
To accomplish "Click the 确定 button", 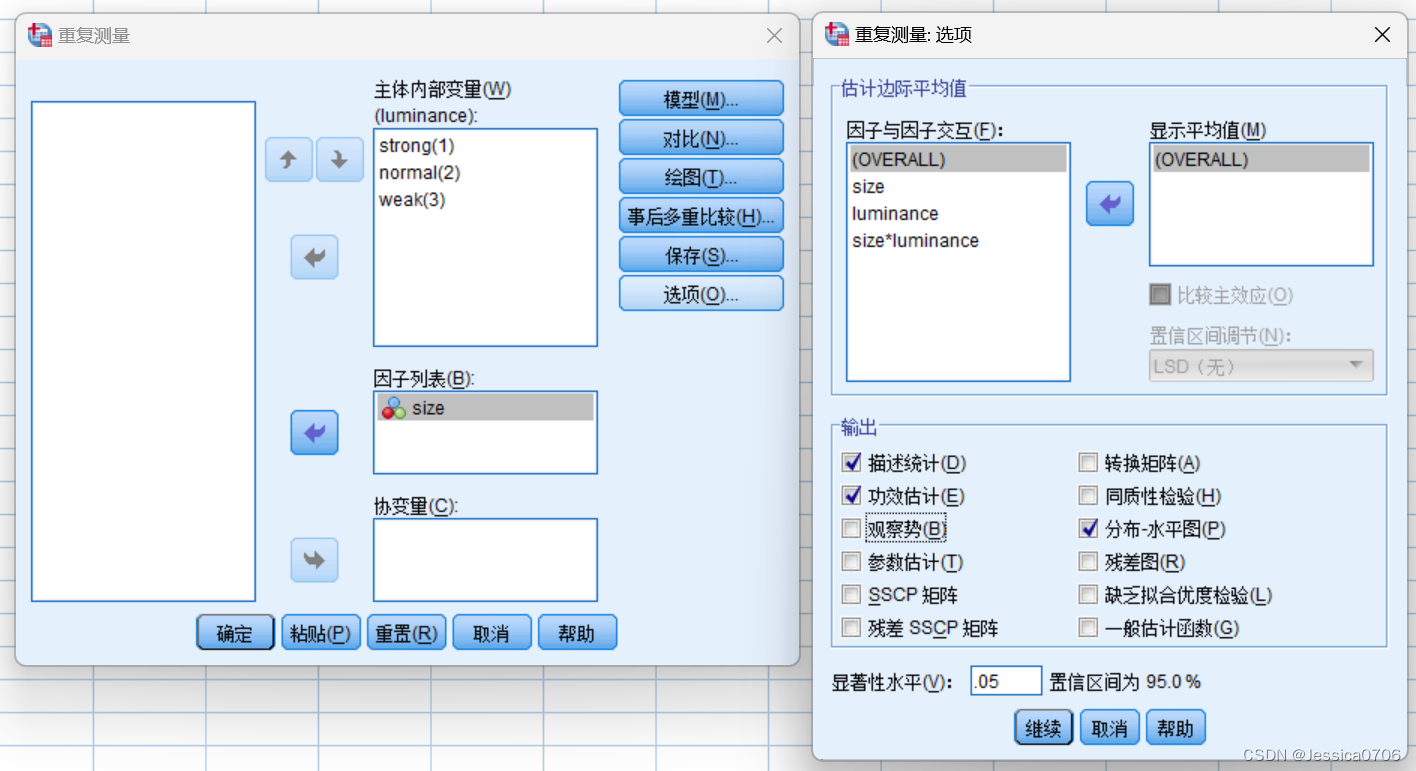I will pos(235,633).
